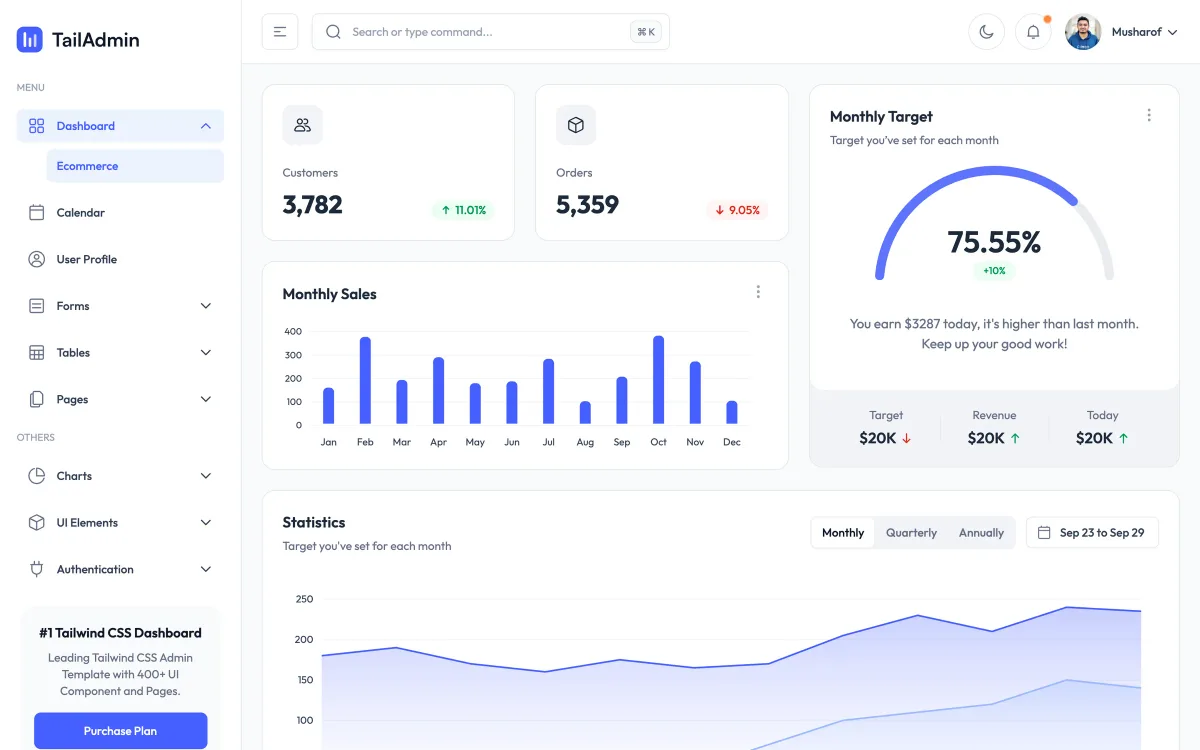Click the TailAdmin brand name
Image resolution: width=1200 pixels, height=750 pixels.
point(96,40)
